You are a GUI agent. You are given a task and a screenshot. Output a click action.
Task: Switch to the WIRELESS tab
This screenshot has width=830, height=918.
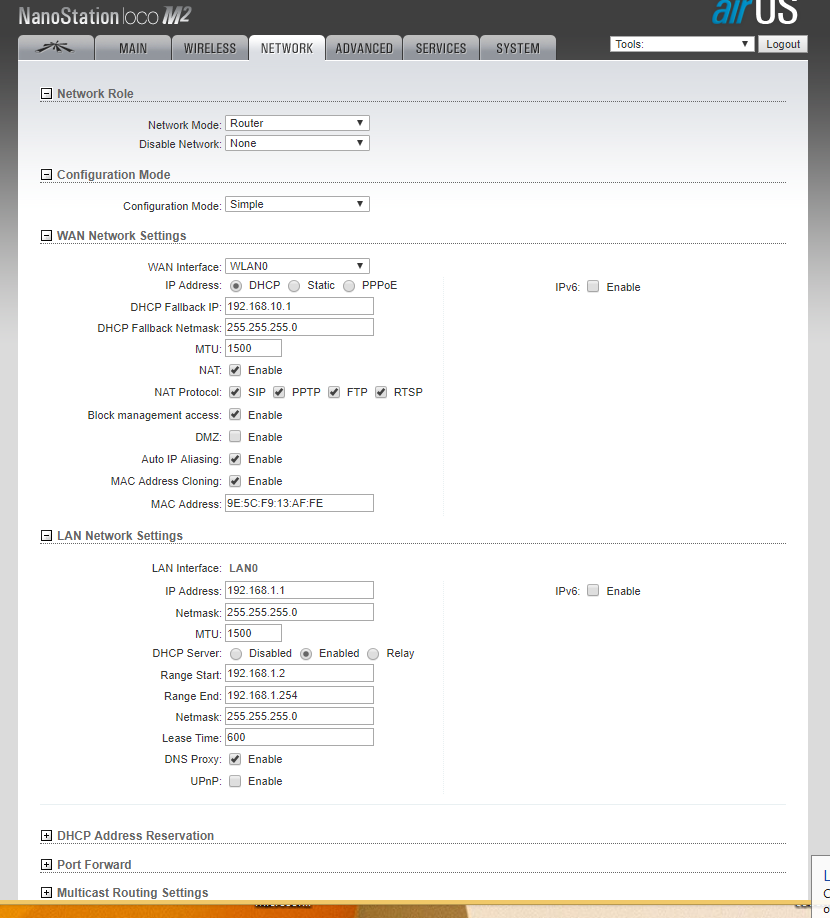coord(210,48)
